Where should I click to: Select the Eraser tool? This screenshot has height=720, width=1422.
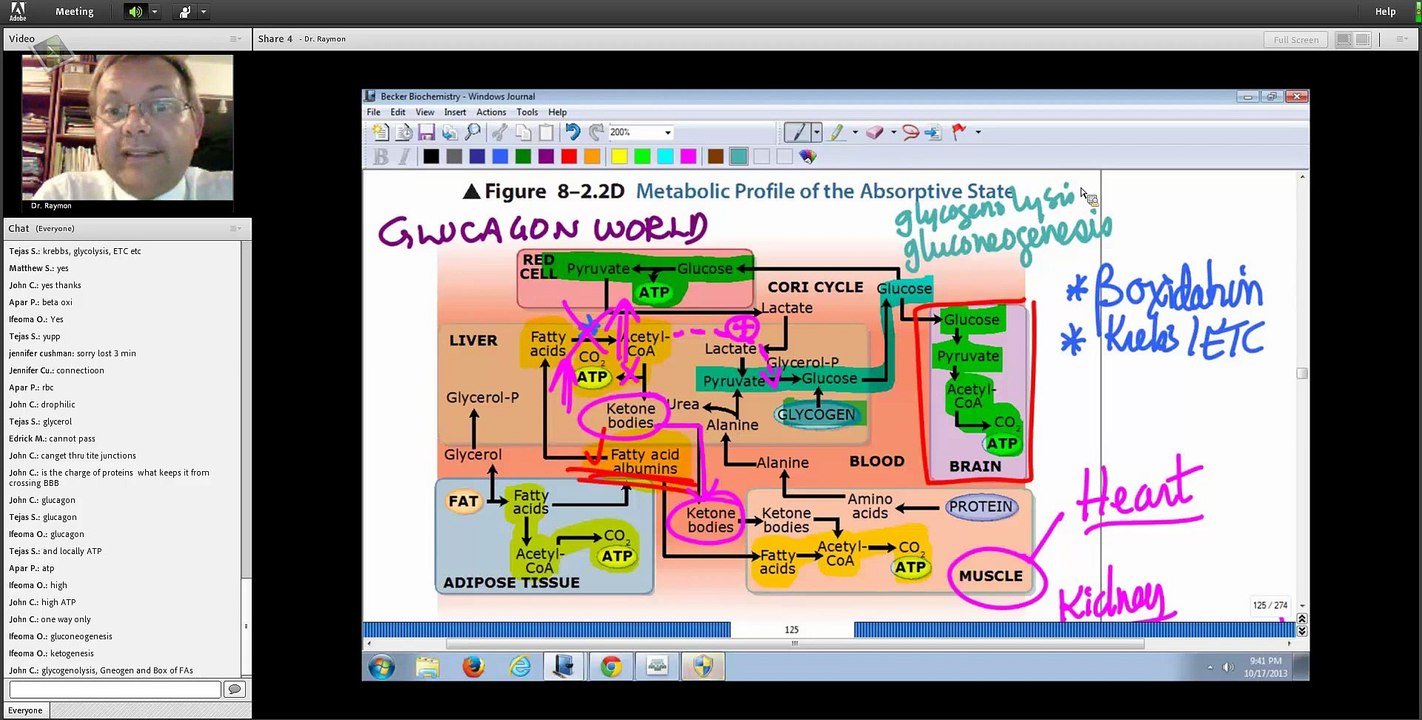pos(875,132)
